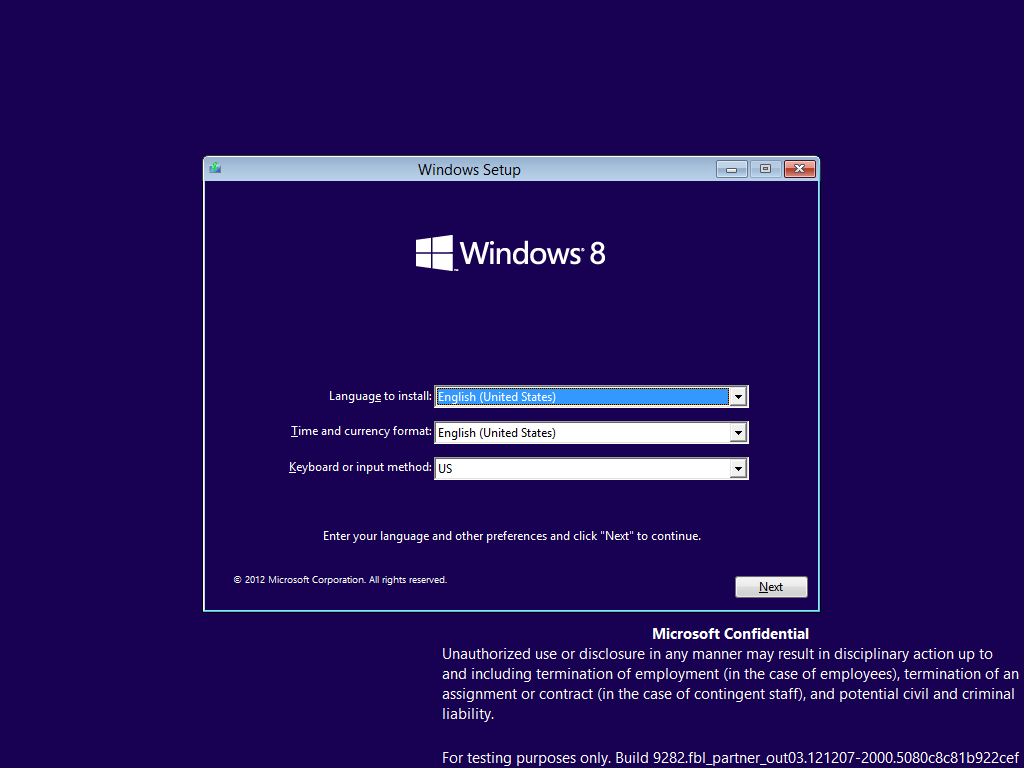Click the "Enter your language and other preferences" instruction

(512, 536)
